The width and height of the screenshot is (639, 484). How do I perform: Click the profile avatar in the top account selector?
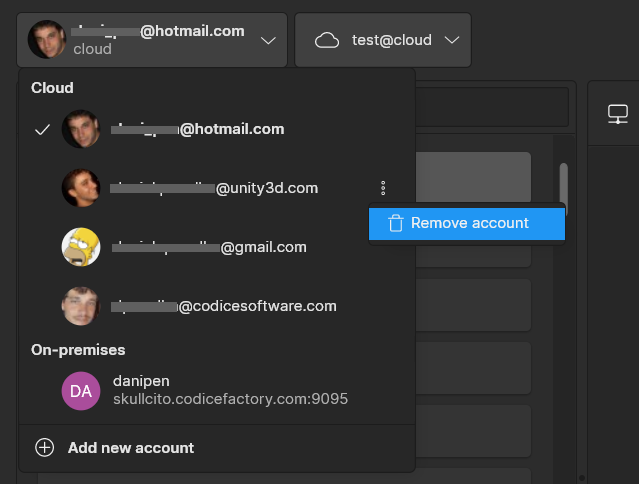(x=46, y=40)
